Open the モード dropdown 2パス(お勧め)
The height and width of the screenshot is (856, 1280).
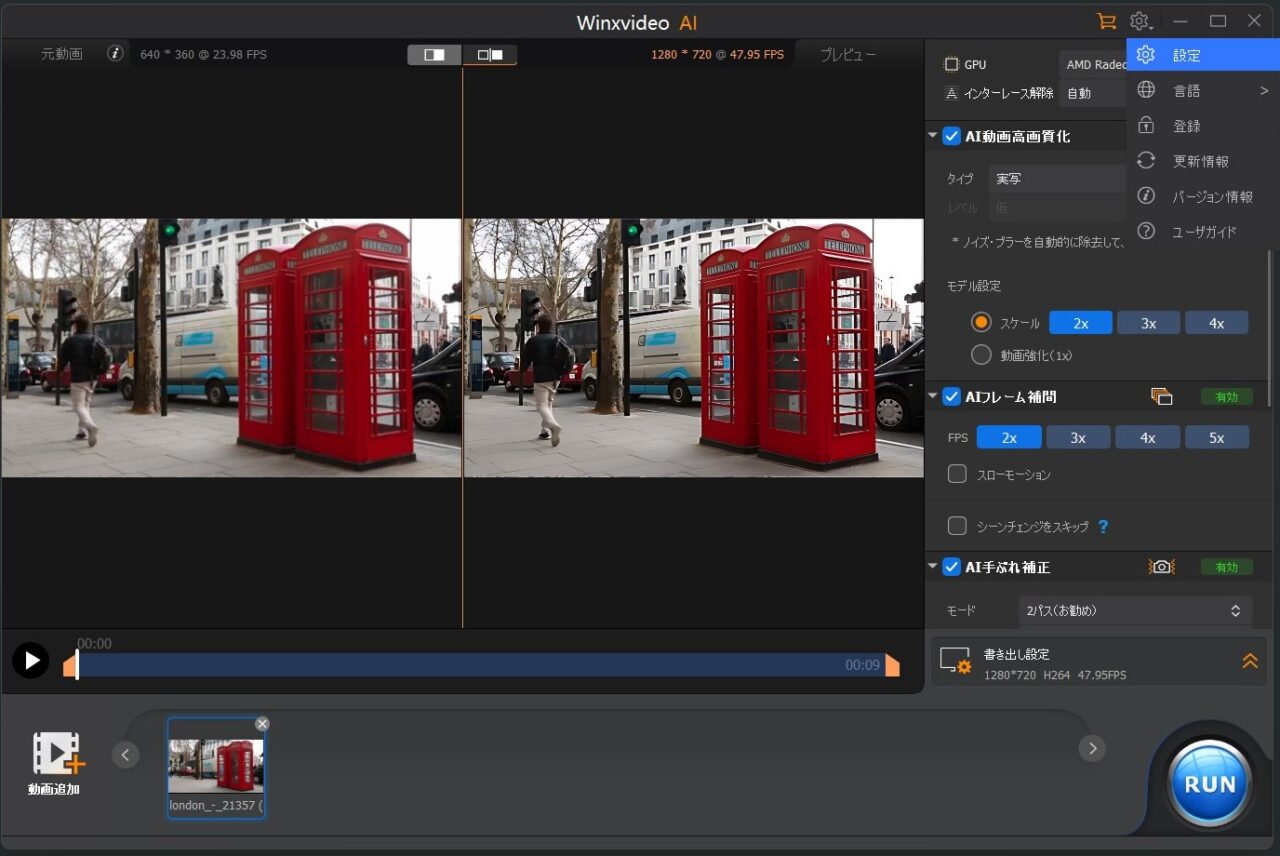1135,610
